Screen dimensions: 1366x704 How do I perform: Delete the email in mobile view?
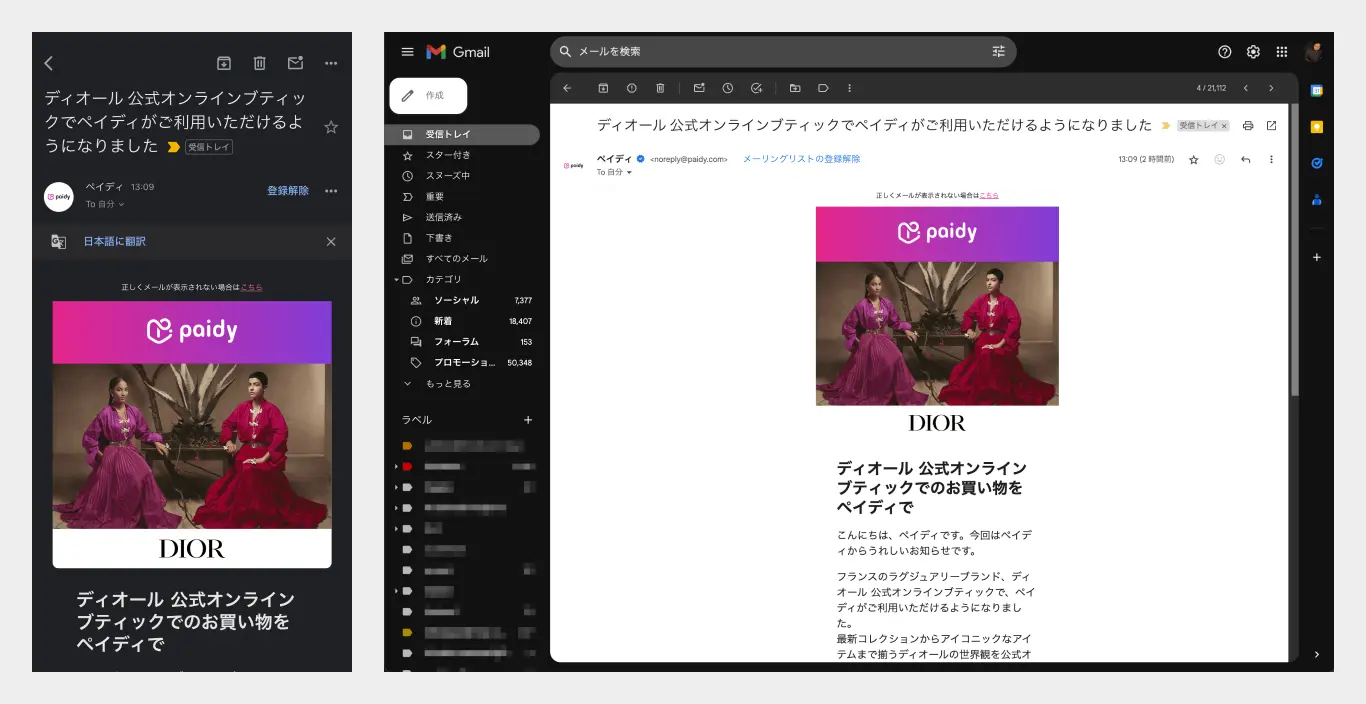pos(260,63)
